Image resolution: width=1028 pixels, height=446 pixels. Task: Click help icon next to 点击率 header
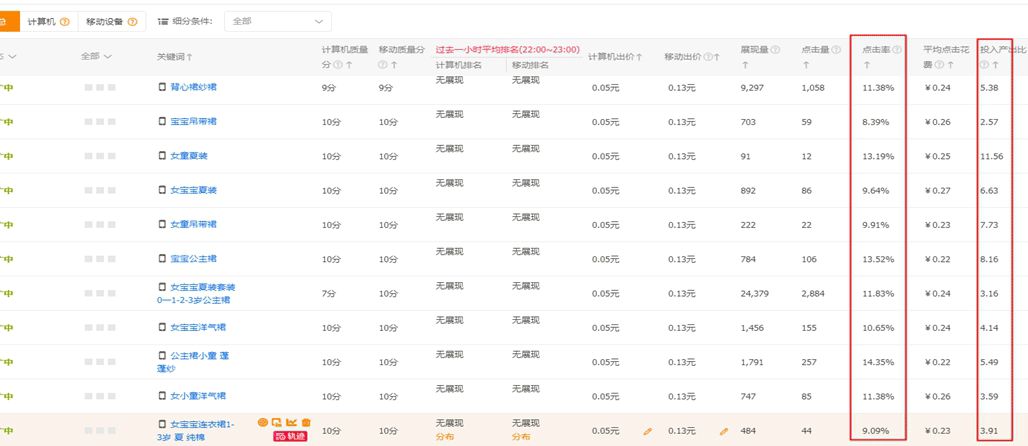coord(897,50)
